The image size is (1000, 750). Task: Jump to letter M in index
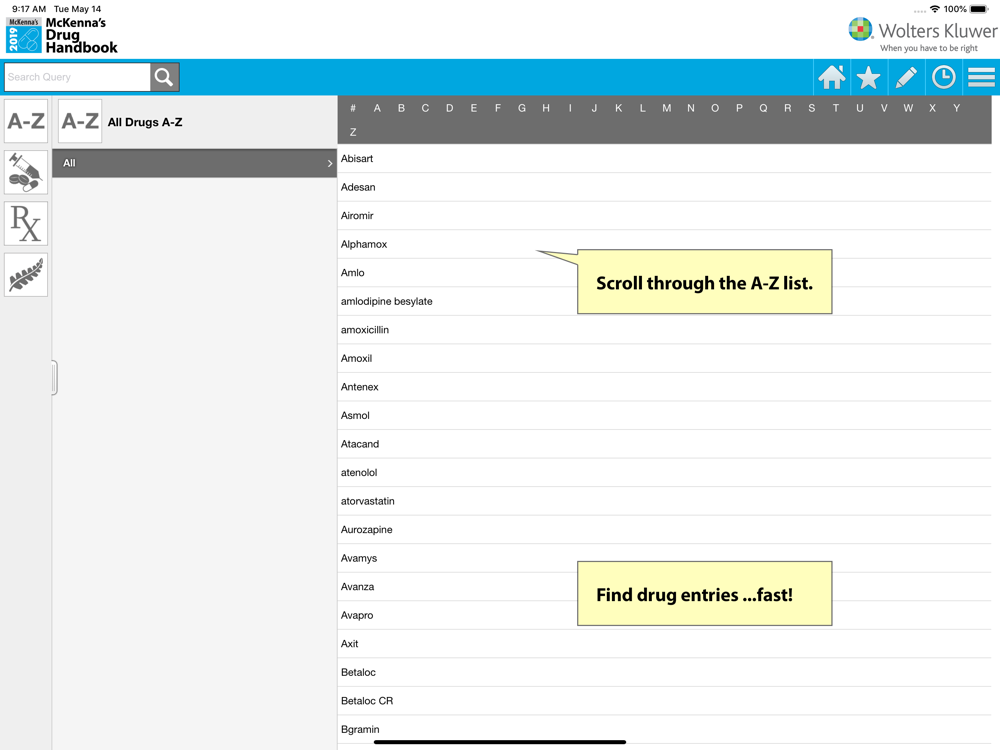[x=666, y=108]
